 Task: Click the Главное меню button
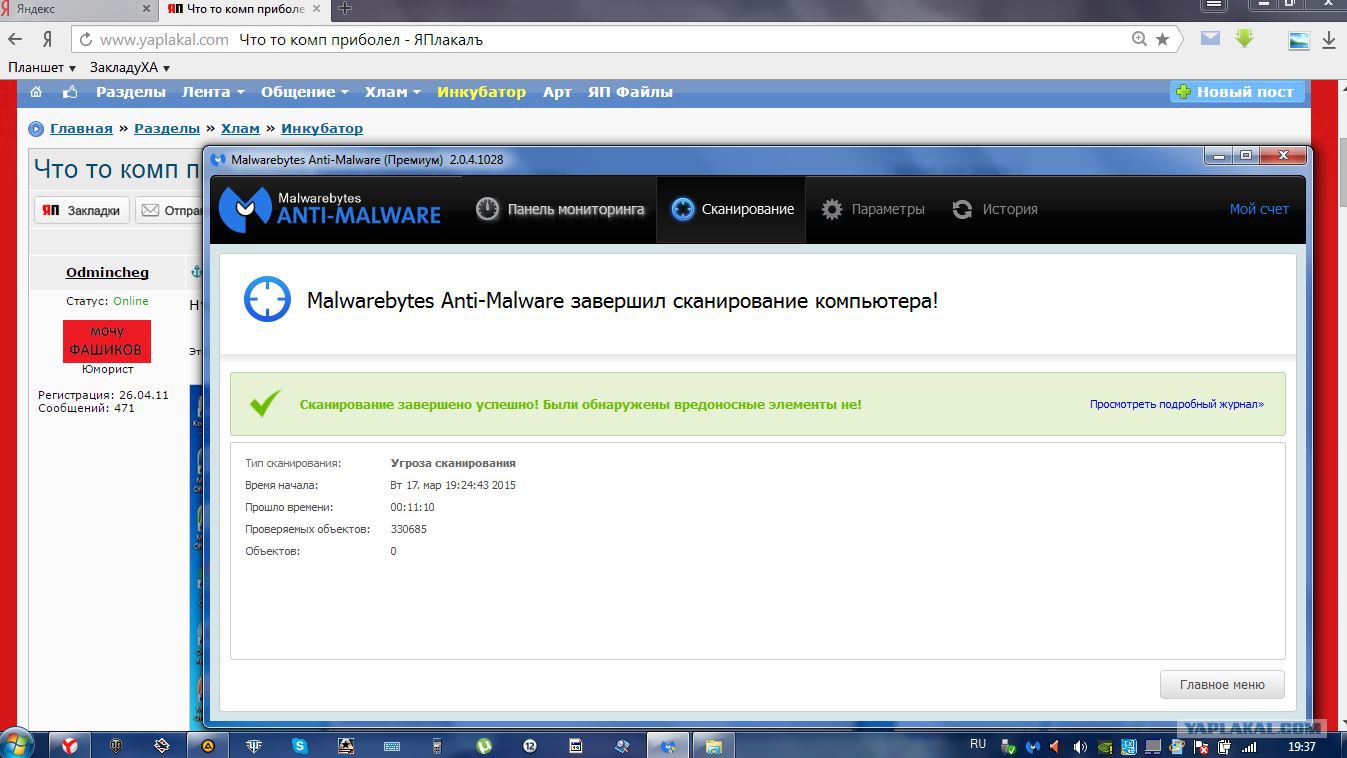1222,685
